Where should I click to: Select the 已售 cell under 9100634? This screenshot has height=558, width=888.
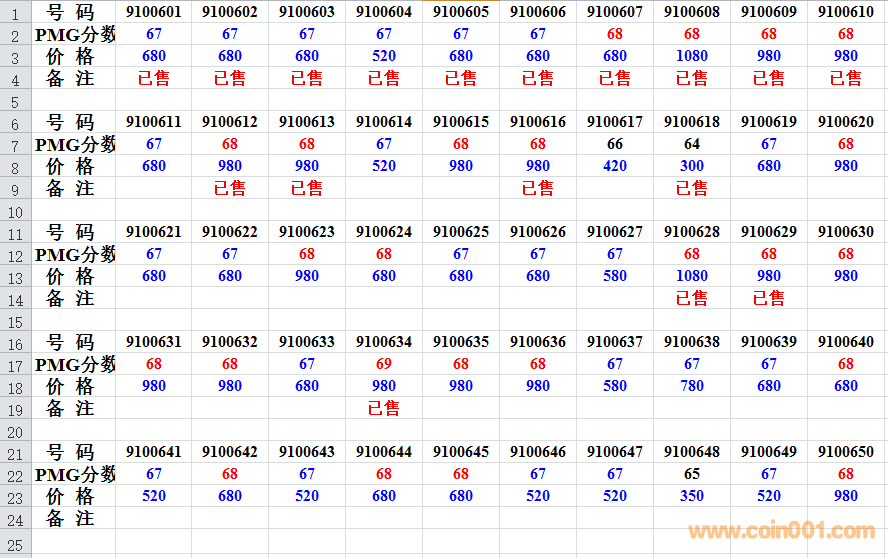click(384, 408)
